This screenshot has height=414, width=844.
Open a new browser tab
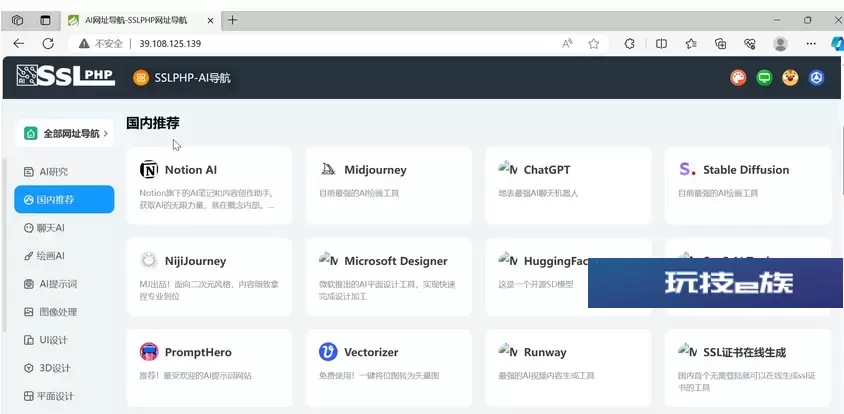point(232,20)
